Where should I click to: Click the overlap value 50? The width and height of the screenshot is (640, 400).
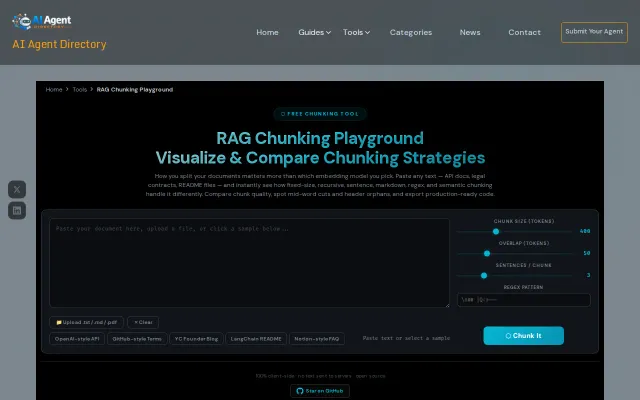tap(587, 253)
